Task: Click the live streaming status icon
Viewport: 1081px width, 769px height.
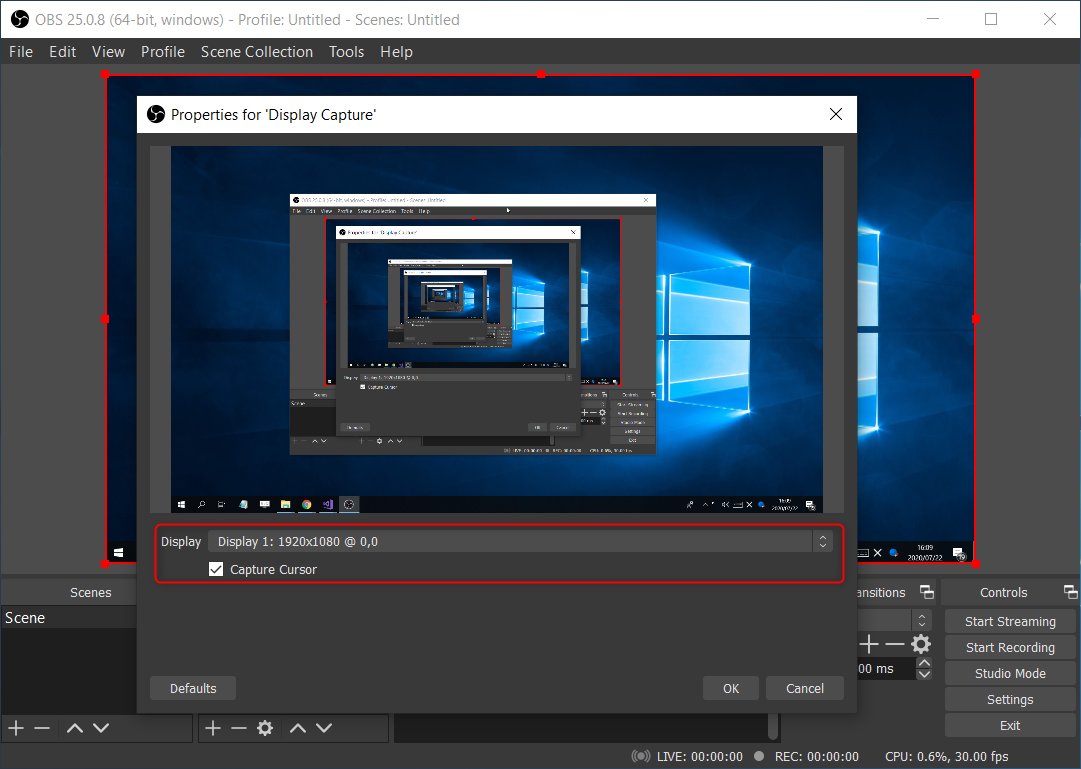Action: (x=640, y=756)
